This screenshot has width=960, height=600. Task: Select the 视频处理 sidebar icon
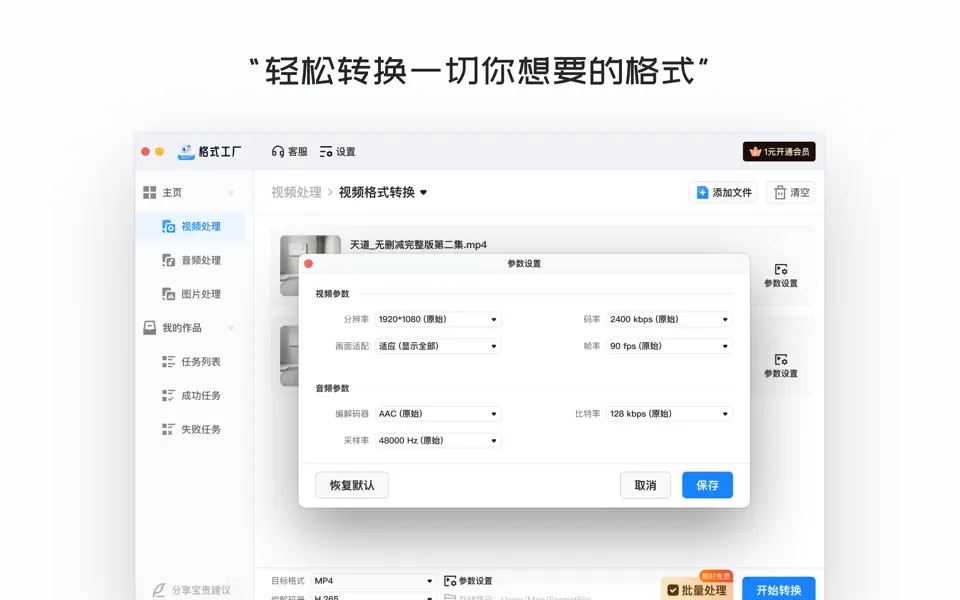[x=168, y=226]
